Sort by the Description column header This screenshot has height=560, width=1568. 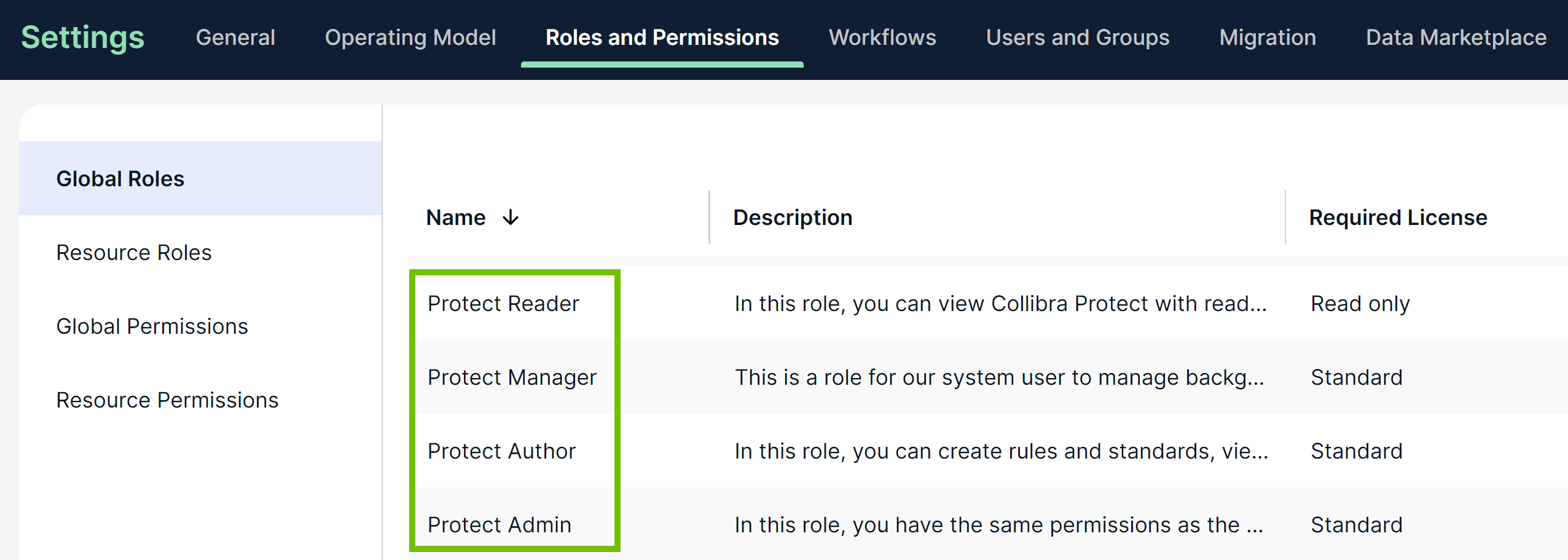793,218
